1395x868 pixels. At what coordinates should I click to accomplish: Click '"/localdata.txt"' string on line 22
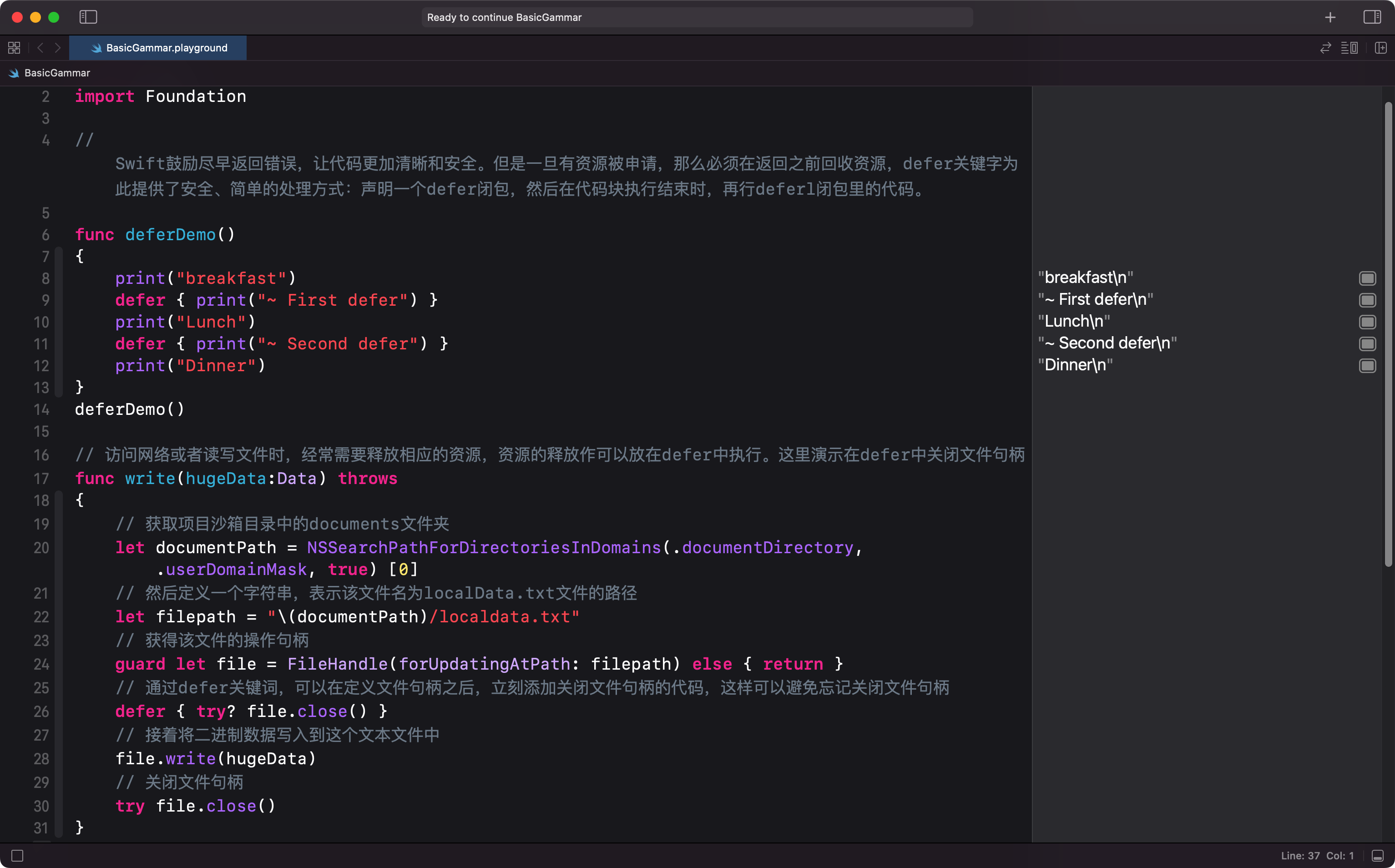[x=504, y=617]
